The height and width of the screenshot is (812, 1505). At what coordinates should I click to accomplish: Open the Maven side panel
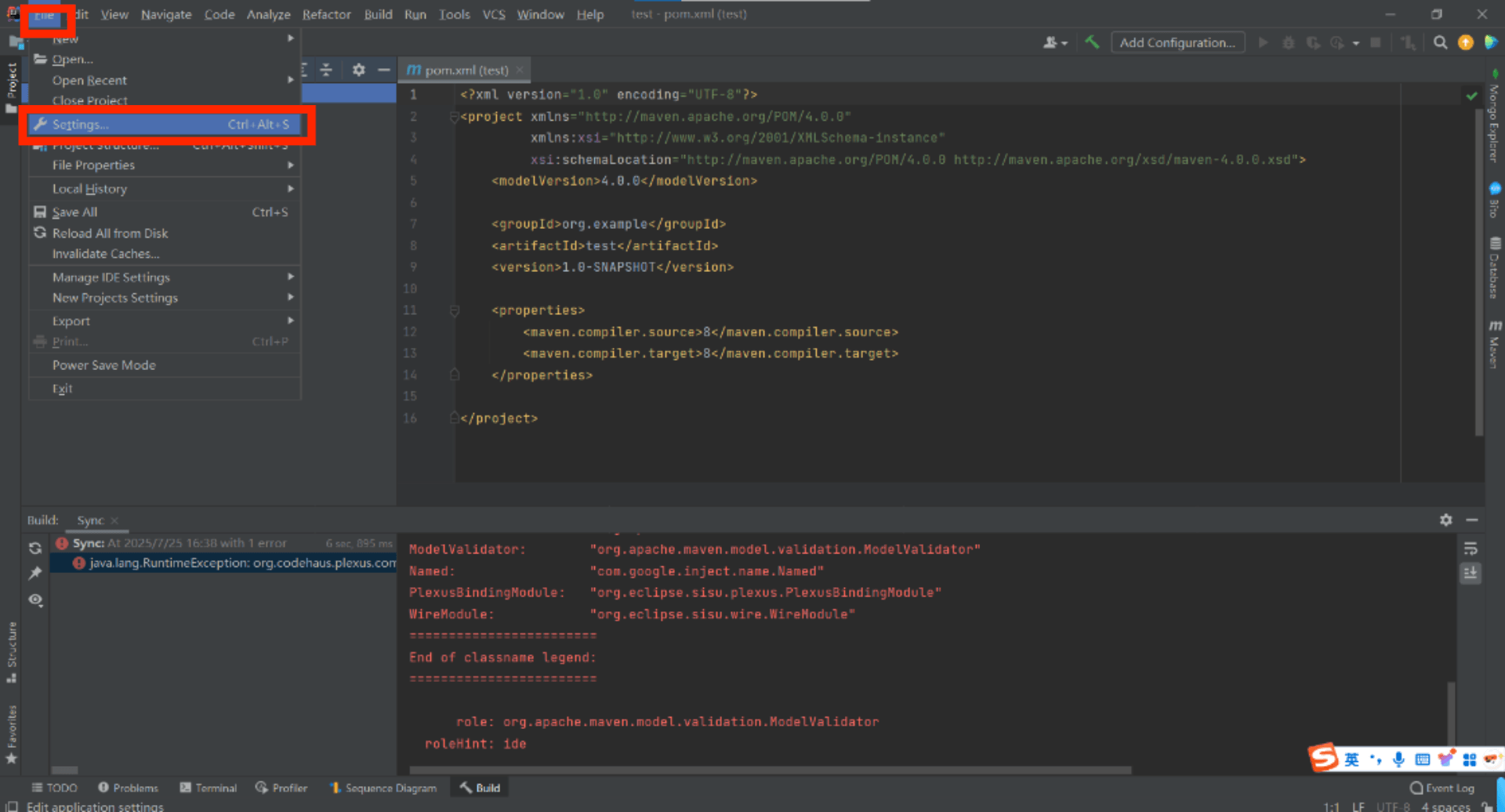[1494, 343]
